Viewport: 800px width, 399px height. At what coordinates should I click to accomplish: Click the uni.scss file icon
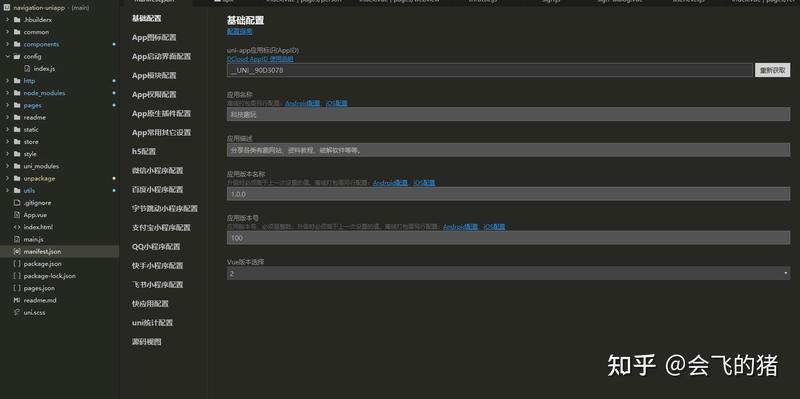(x=17, y=312)
